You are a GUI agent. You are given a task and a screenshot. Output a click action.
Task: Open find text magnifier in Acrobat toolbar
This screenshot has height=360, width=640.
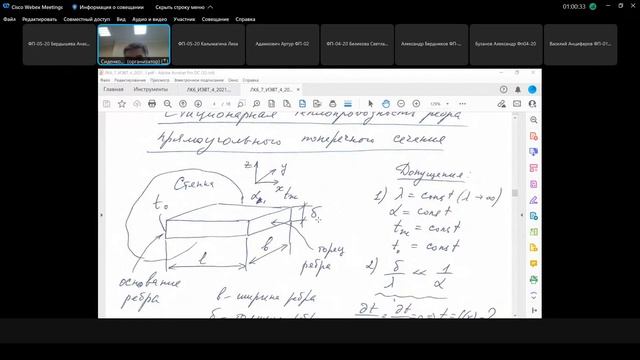[167, 104]
